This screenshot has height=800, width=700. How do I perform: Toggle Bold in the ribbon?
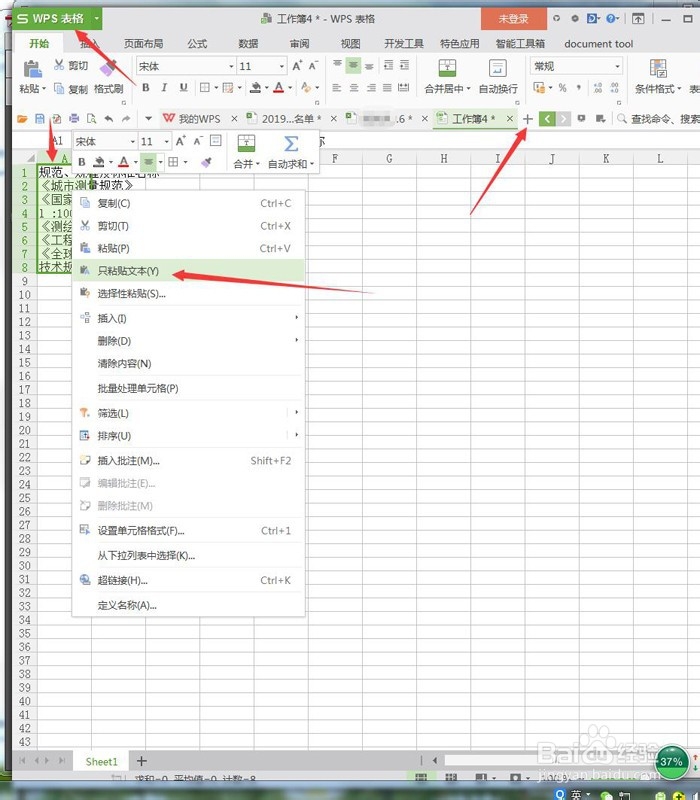click(146, 88)
